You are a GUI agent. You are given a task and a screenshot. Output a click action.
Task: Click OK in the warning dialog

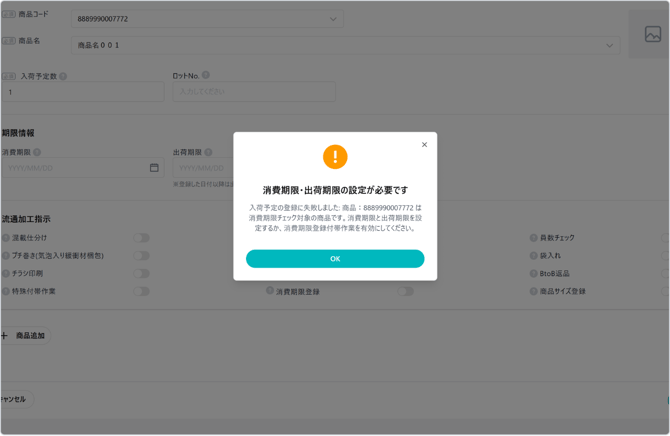tap(335, 259)
